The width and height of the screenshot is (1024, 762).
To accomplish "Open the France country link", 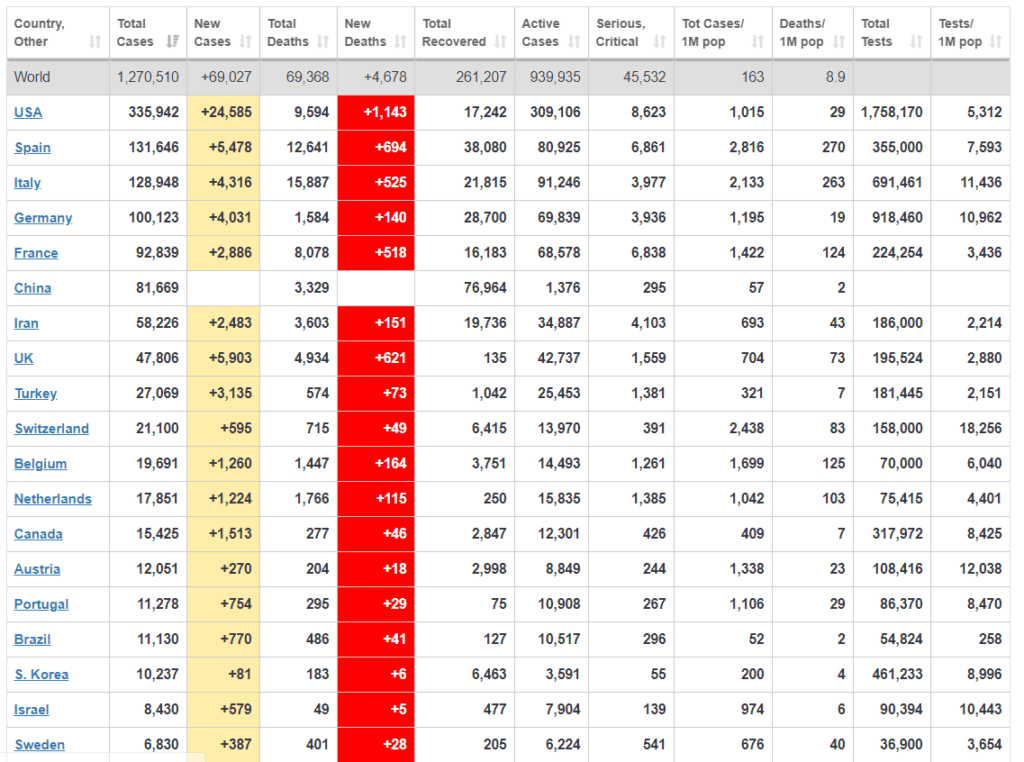I will pyautogui.click(x=36, y=253).
